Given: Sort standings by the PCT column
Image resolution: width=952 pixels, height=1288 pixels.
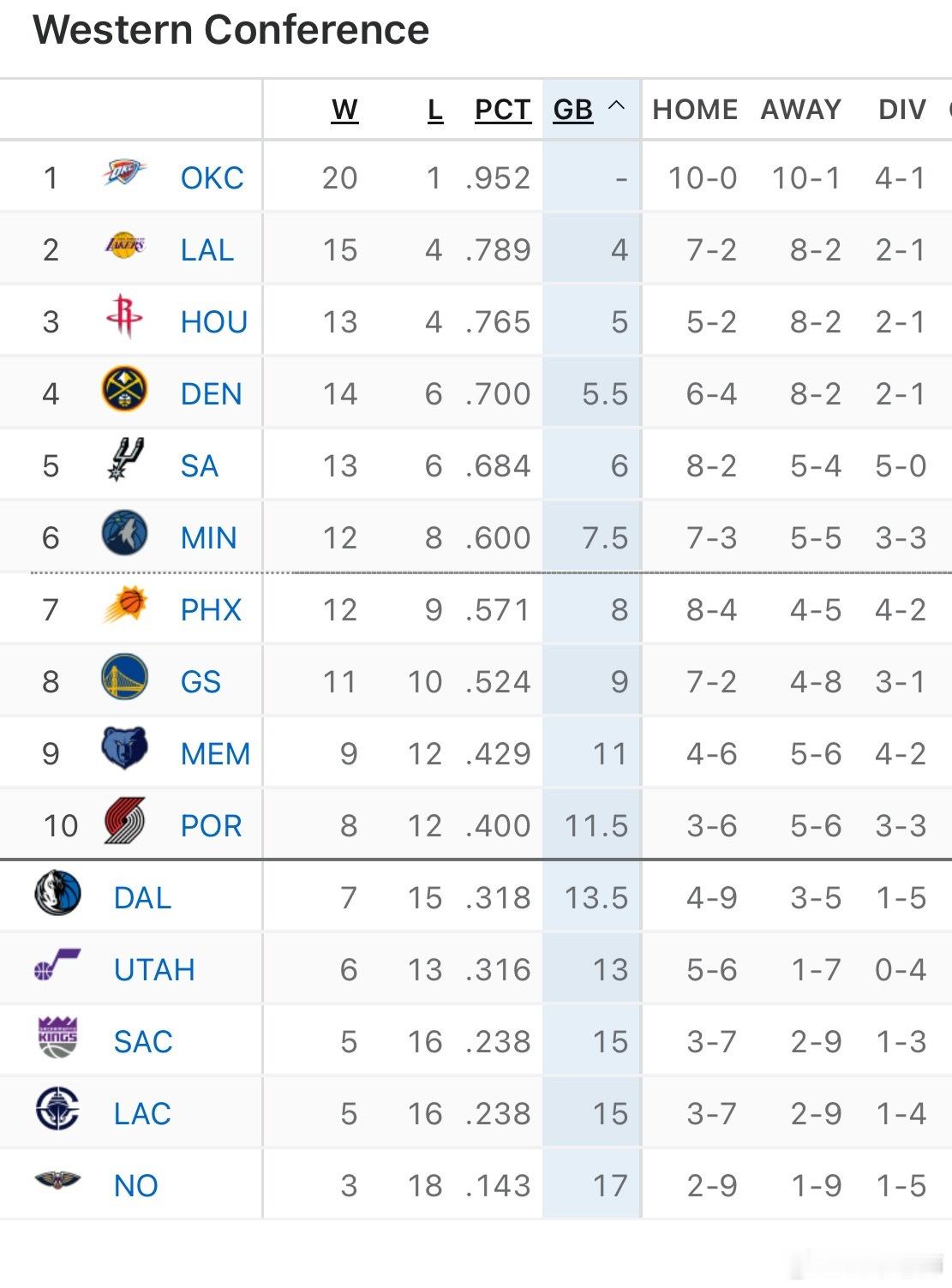Looking at the screenshot, I should point(501,109).
